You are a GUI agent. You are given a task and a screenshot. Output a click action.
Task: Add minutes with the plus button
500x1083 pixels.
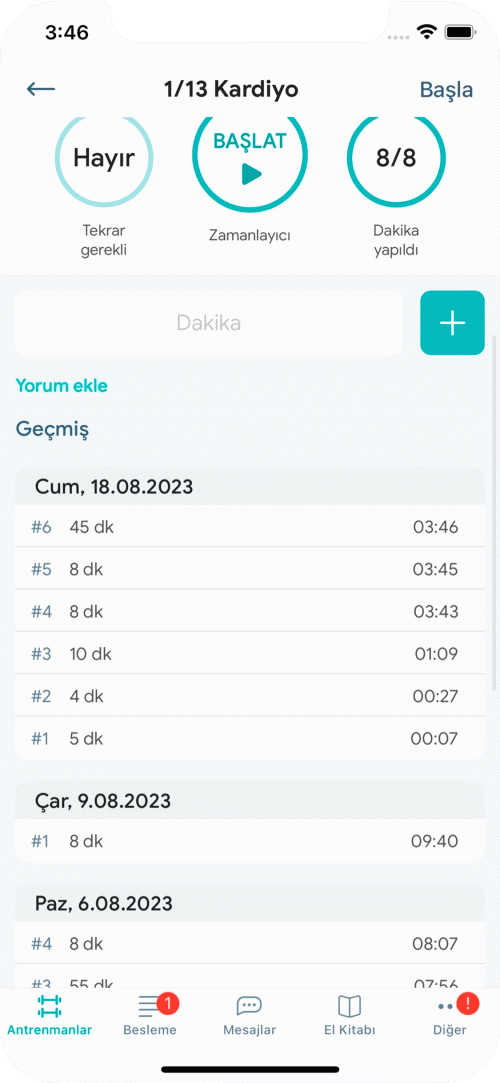[452, 323]
